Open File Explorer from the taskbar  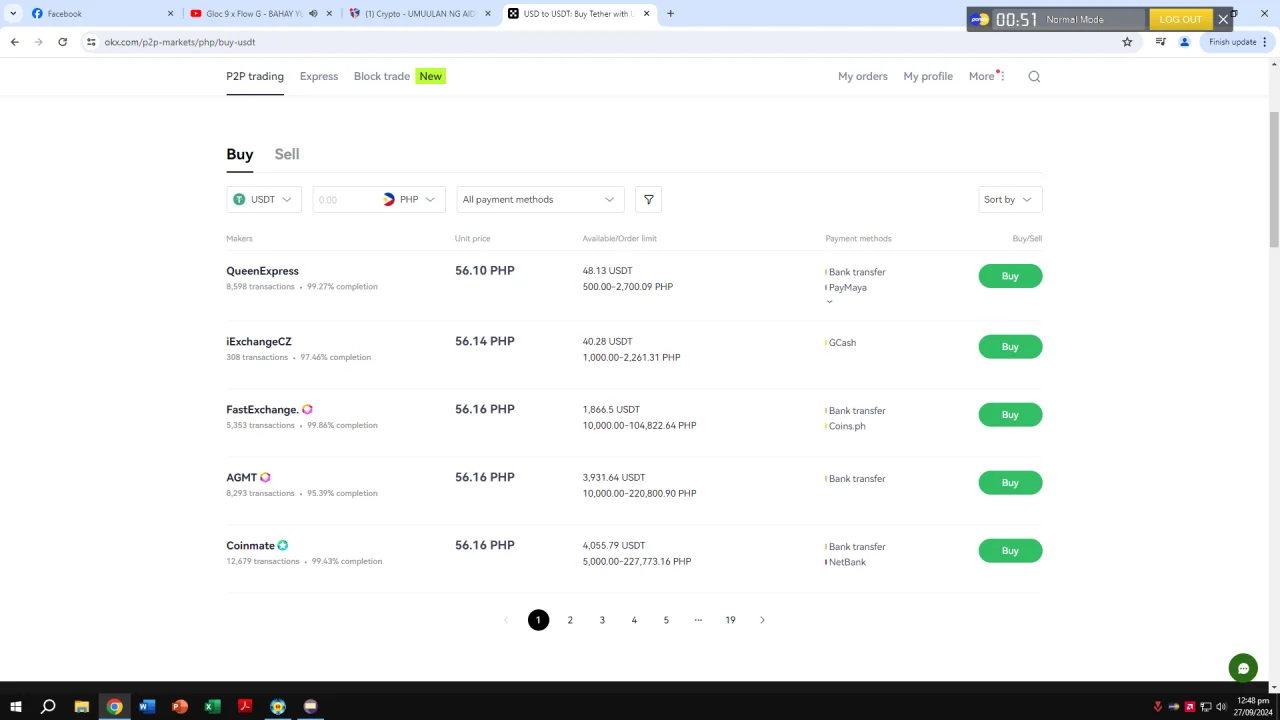pyautogui.click(x=81, y=707)
